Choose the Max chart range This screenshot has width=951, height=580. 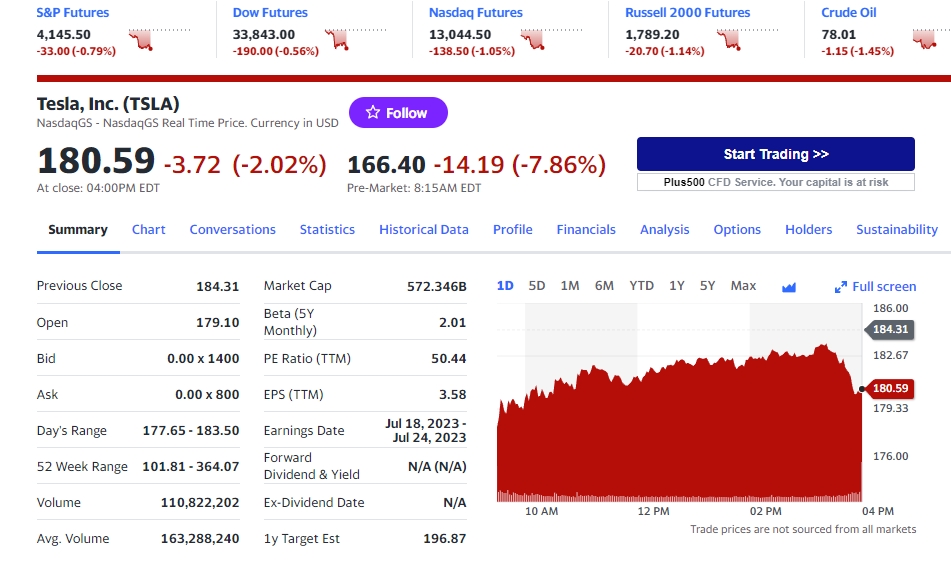tap(743, 286)
